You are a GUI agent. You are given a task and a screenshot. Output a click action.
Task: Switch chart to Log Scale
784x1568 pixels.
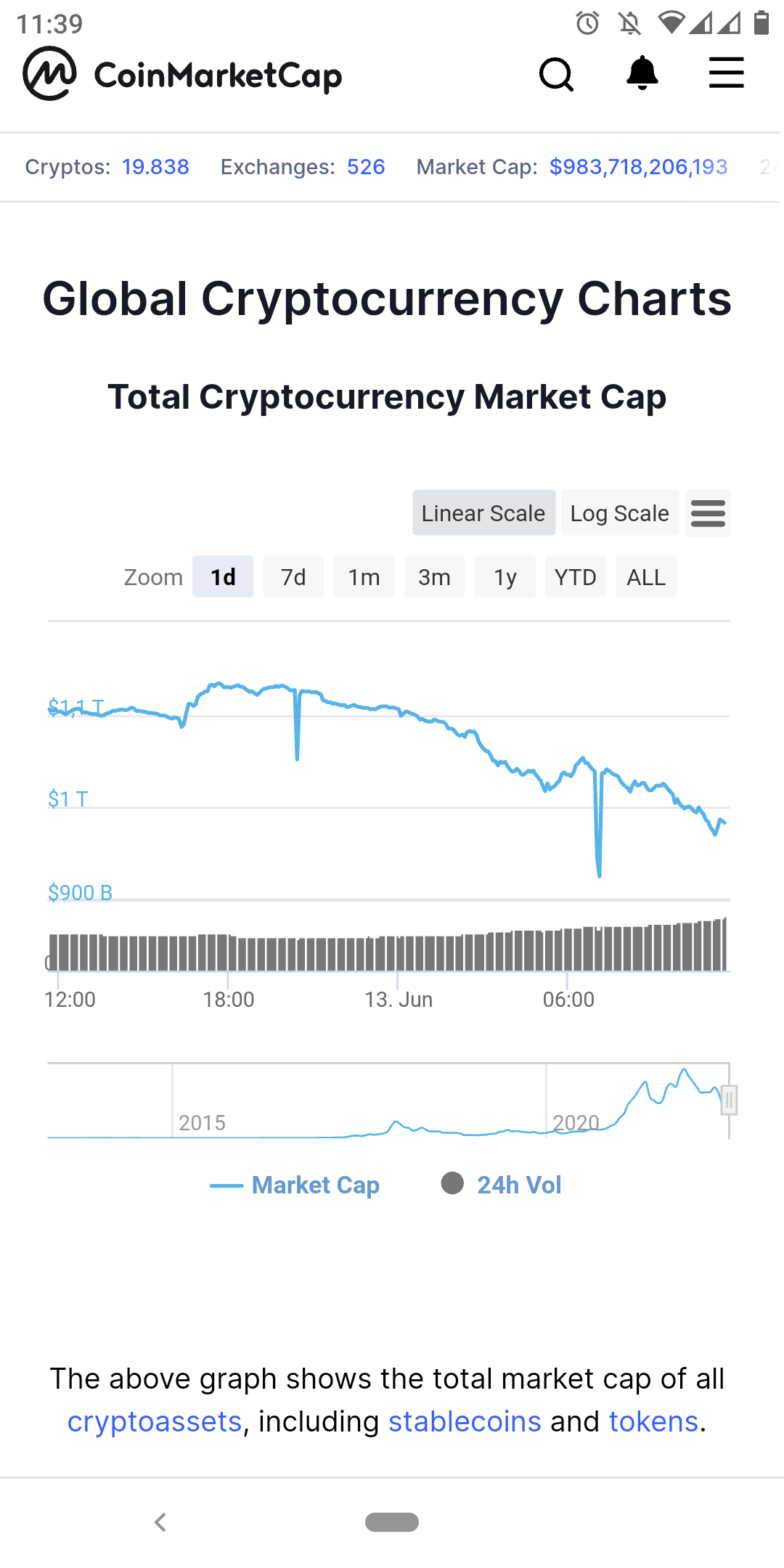pyautogui.click(x=620, y=513)
